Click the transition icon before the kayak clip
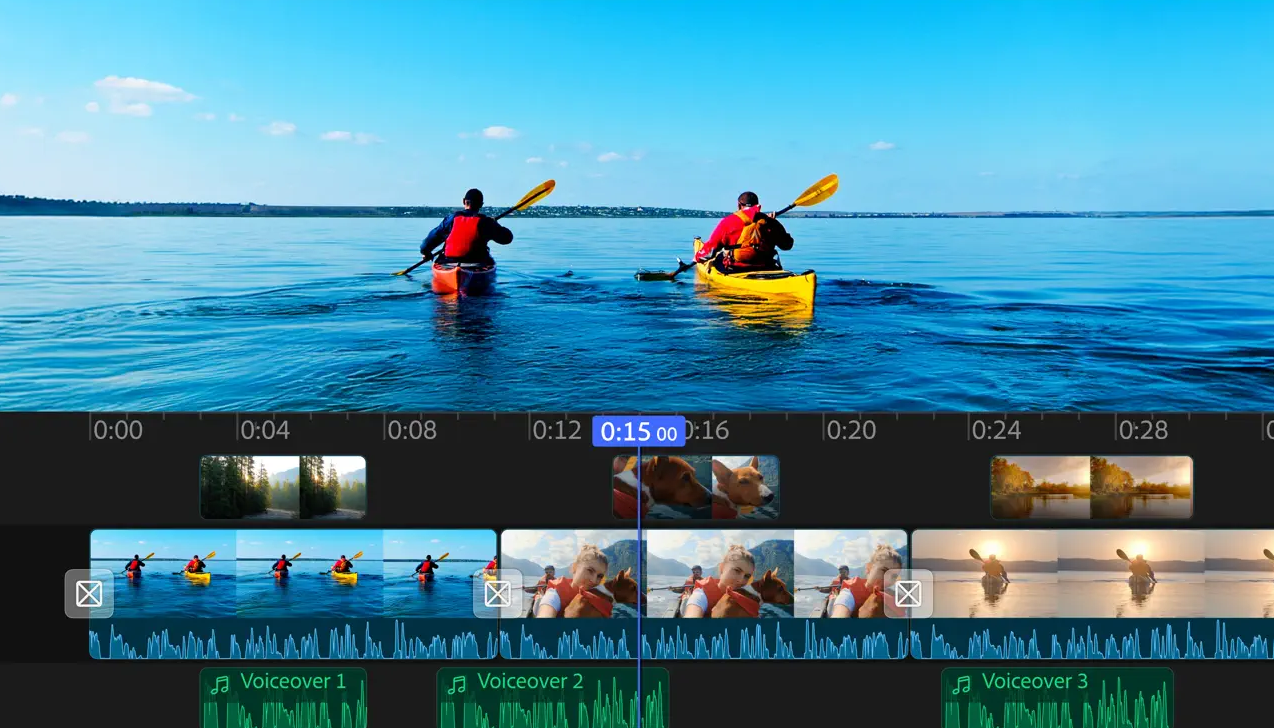Image resolution: width=1274 pixels, height=728 pixels. pyautogui.click(x=89, y=594)
